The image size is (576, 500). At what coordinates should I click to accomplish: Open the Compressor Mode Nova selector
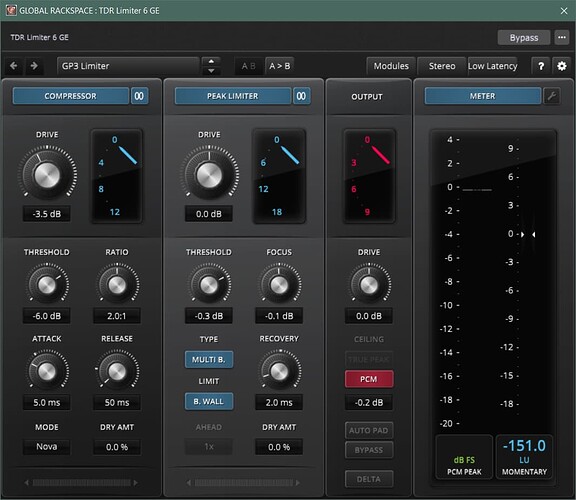(x=46, y=447)
